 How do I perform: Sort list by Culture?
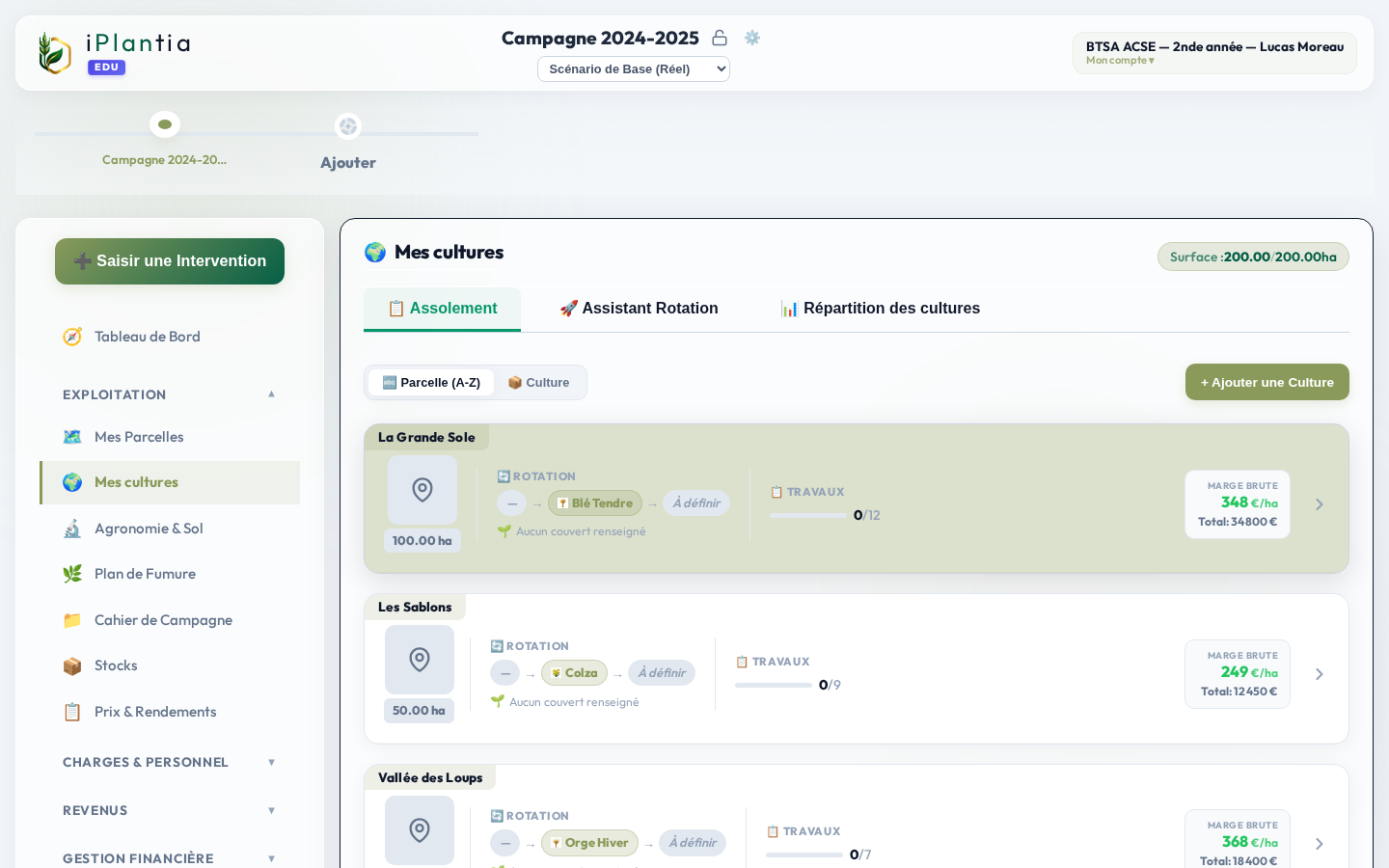click(x=538, y=383)
